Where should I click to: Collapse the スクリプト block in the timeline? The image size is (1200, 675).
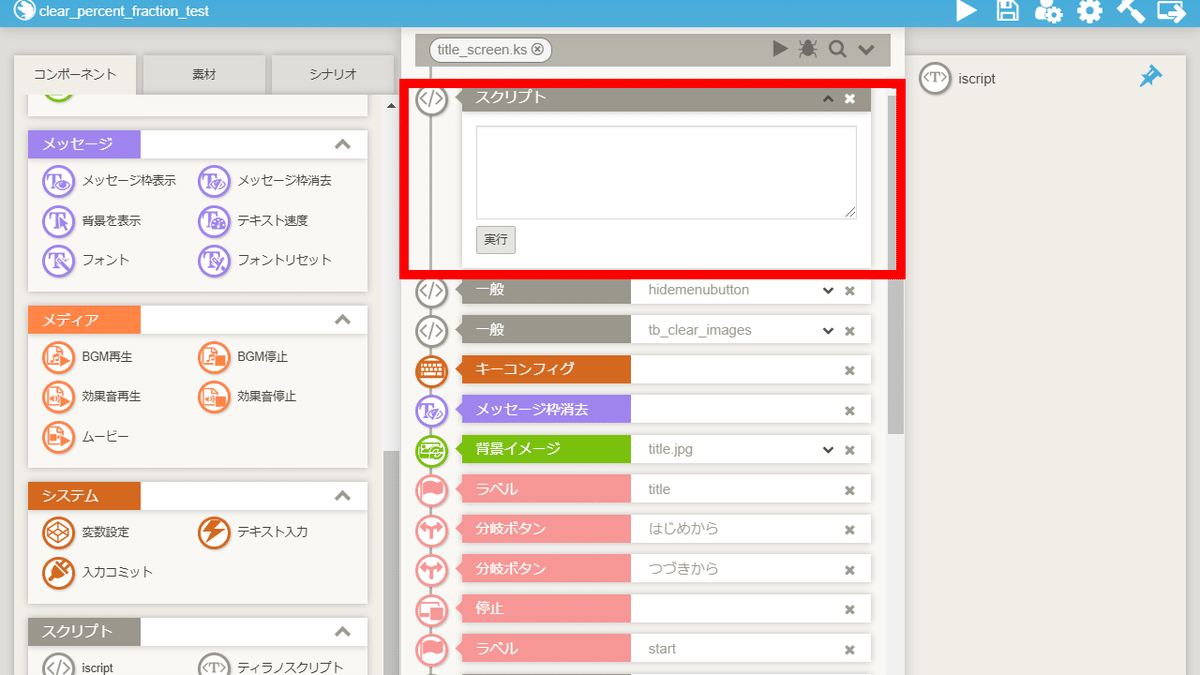pyautogui.click(x=828, y=98)
